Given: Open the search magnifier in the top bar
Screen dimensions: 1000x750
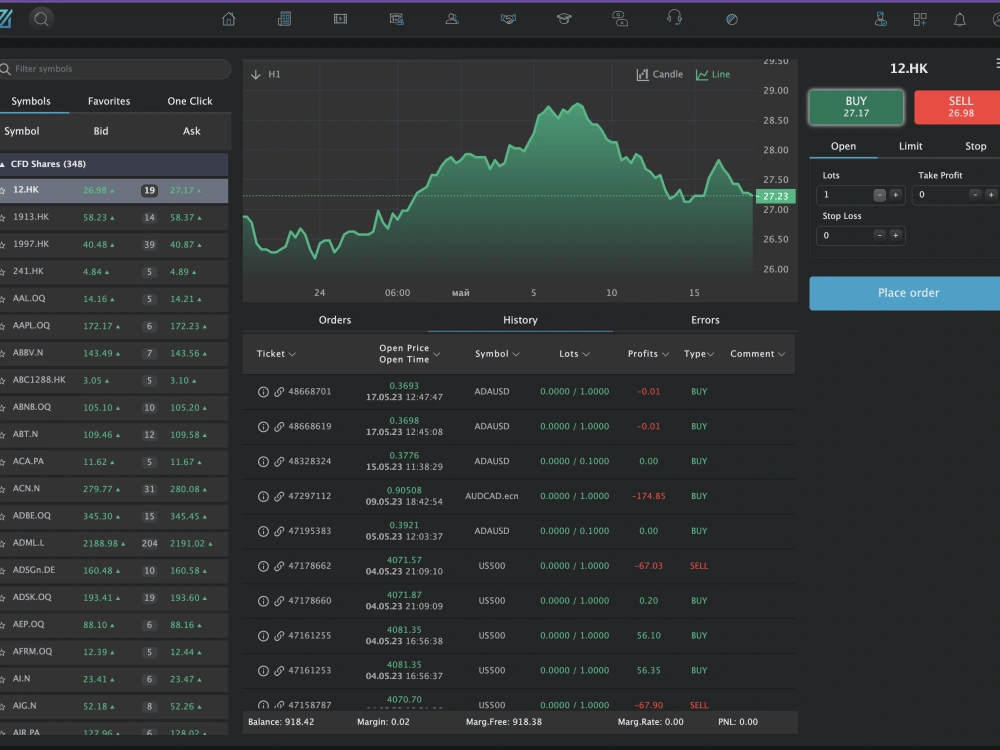Looking at the screenshot, I should coord(41,19).
